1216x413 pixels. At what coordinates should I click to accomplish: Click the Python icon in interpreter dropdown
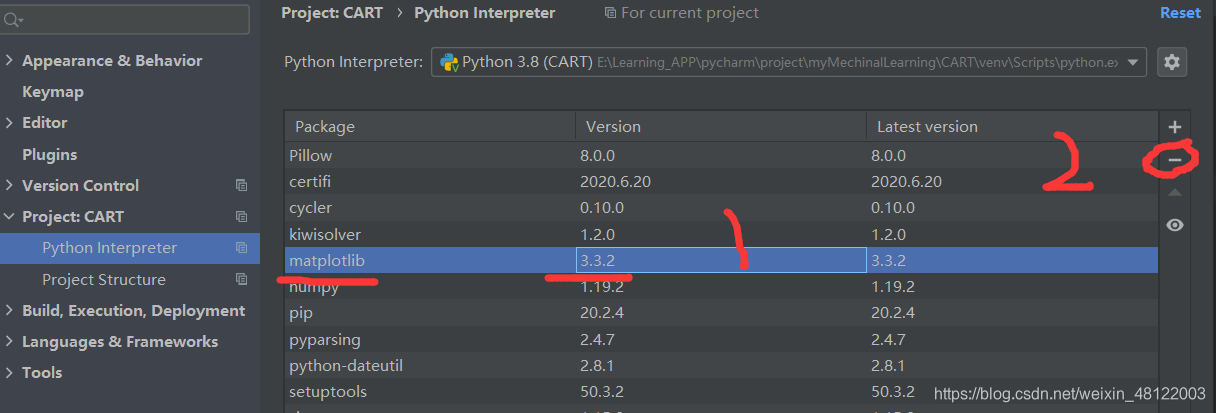point(449,62)
